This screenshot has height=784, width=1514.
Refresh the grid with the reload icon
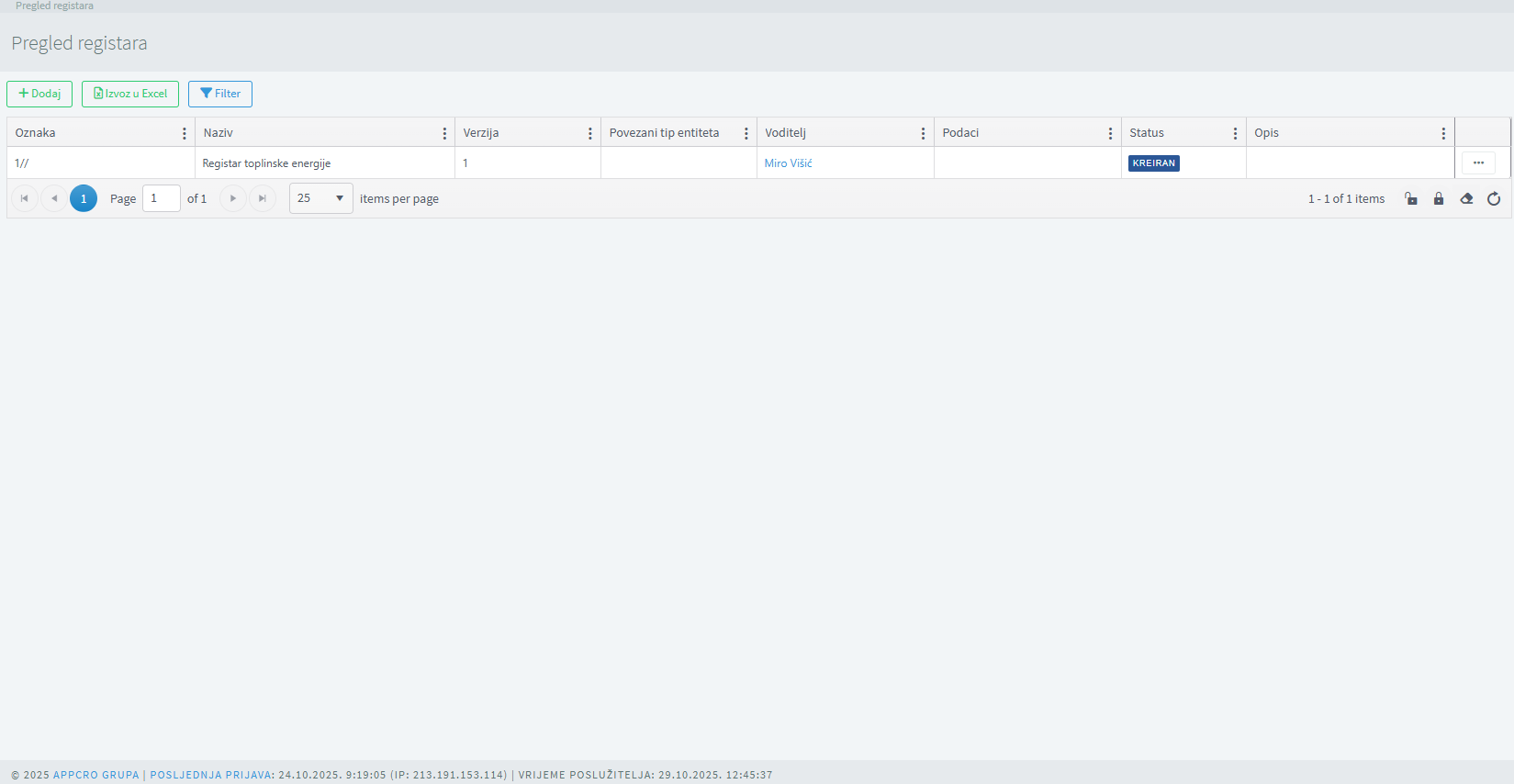[x=1494, y=199]
